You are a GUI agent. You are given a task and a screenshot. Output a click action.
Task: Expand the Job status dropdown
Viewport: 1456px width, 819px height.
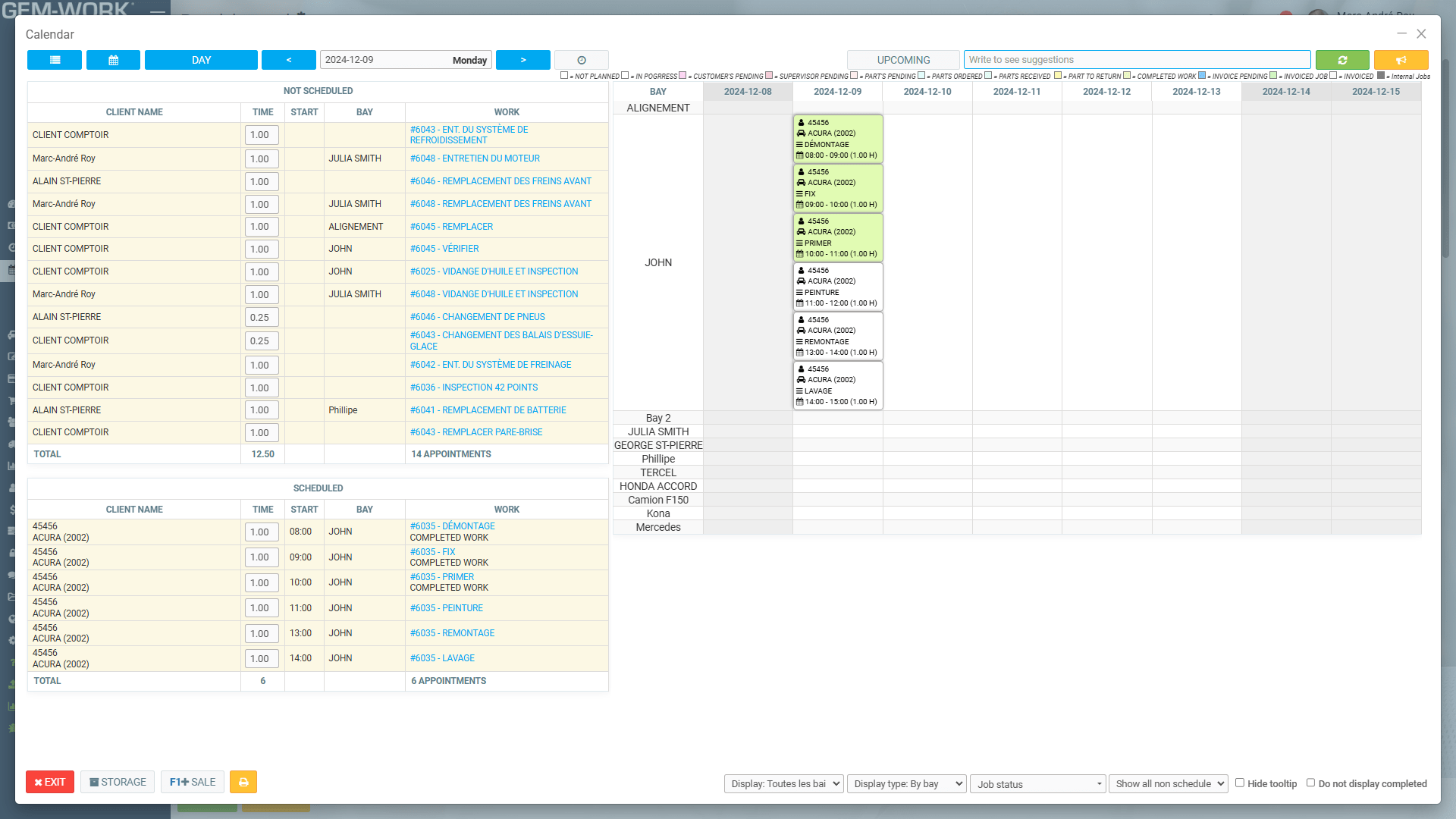(x=1037, y=783)
